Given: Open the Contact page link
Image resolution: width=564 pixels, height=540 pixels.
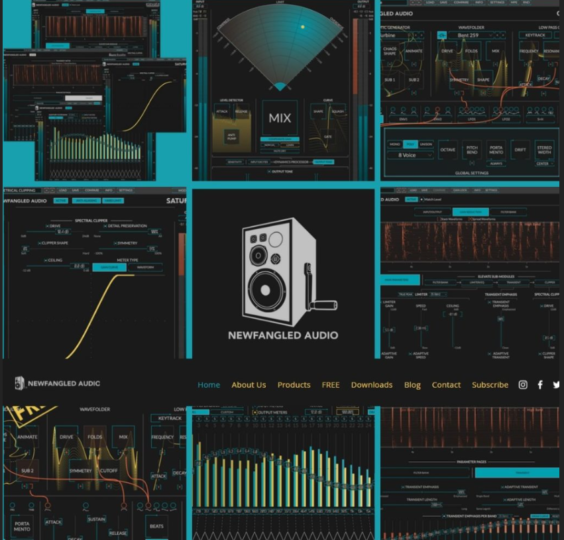Looking at the screenshot, I should pyautogui.click(x=446, y=385).
